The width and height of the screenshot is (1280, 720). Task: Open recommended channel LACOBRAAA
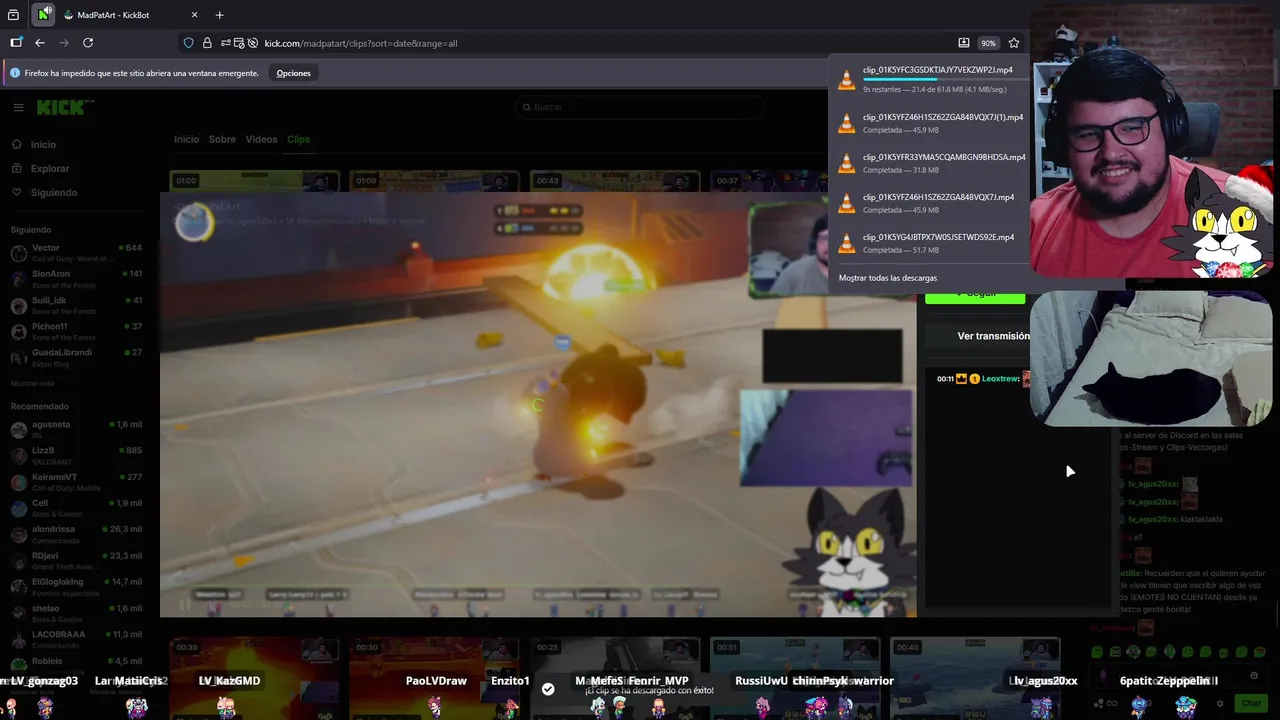pyautogui.click(x=78, y=639)
